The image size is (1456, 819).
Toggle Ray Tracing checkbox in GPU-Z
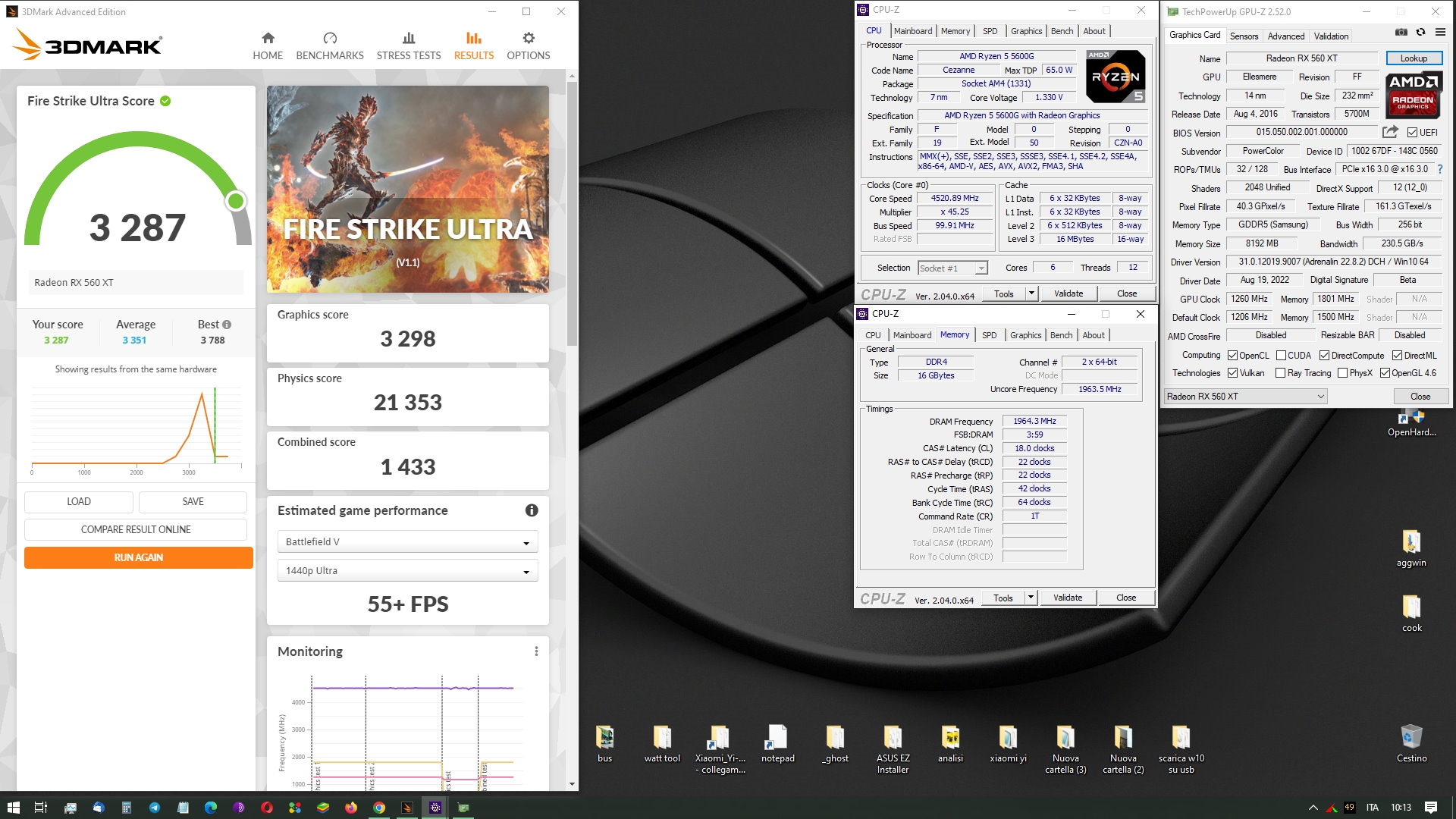coord(1280,373)
